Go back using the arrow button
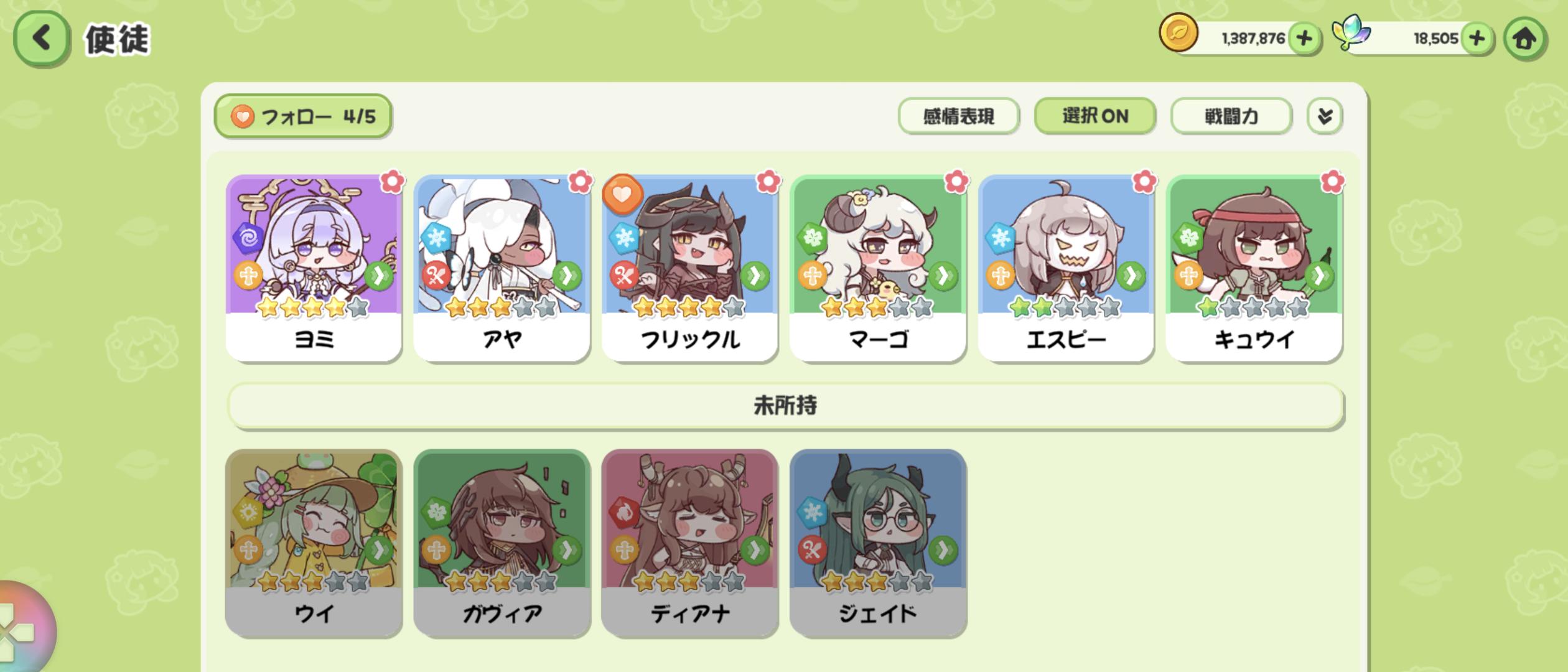The width and height of the screenshot is (1568, 672). point(40,39)
